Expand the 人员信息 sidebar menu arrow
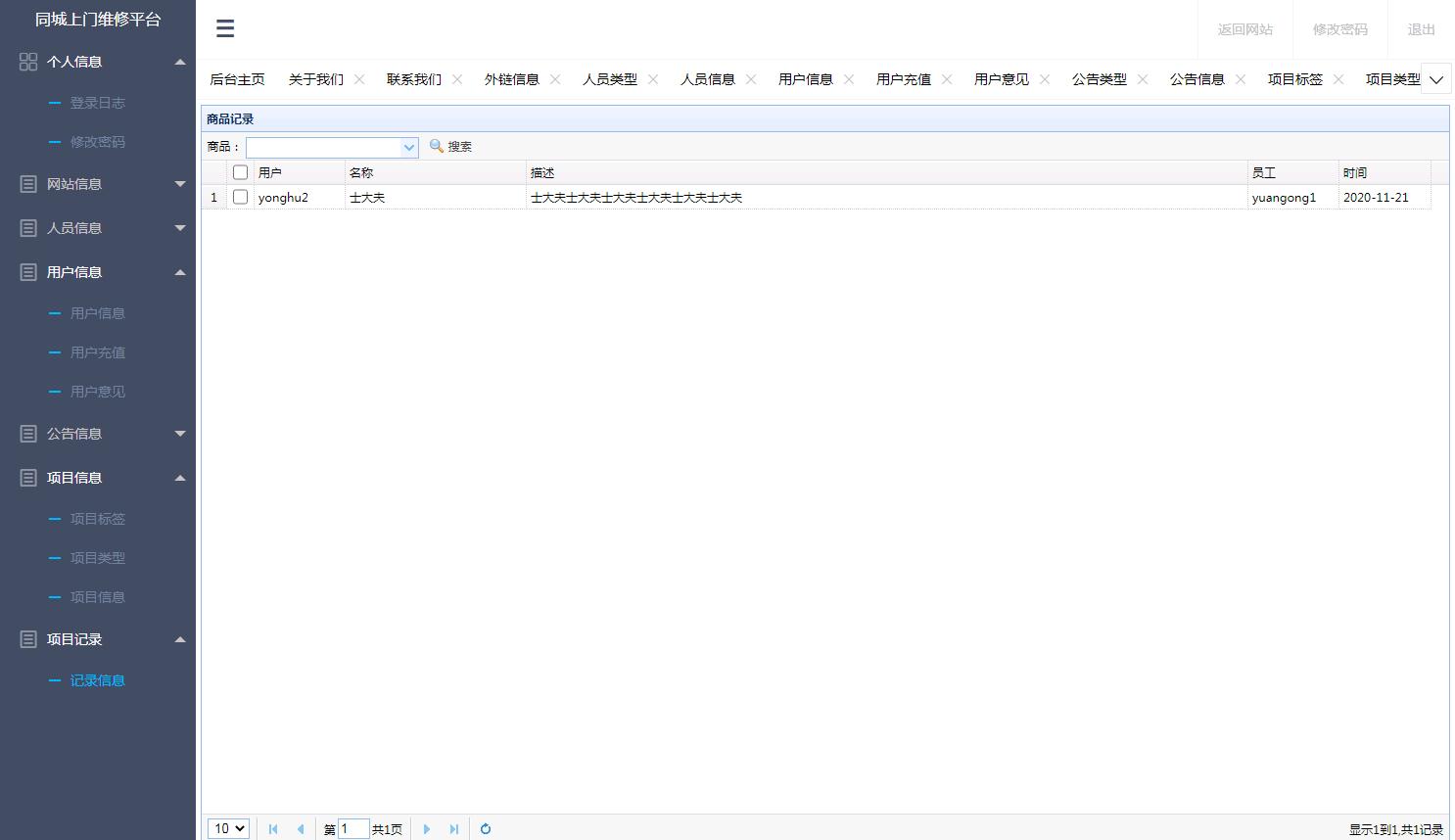 (180, 228)
